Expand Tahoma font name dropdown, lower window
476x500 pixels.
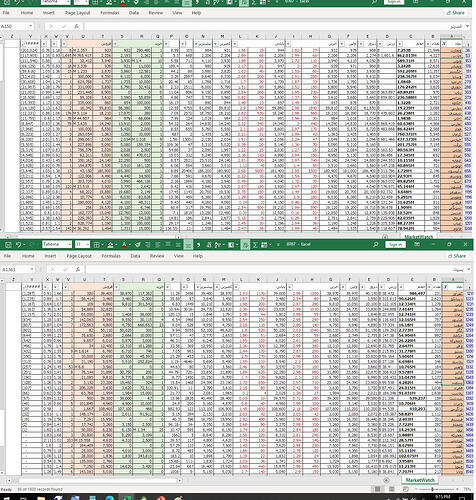pyautogui.click(x=69, y=245)
